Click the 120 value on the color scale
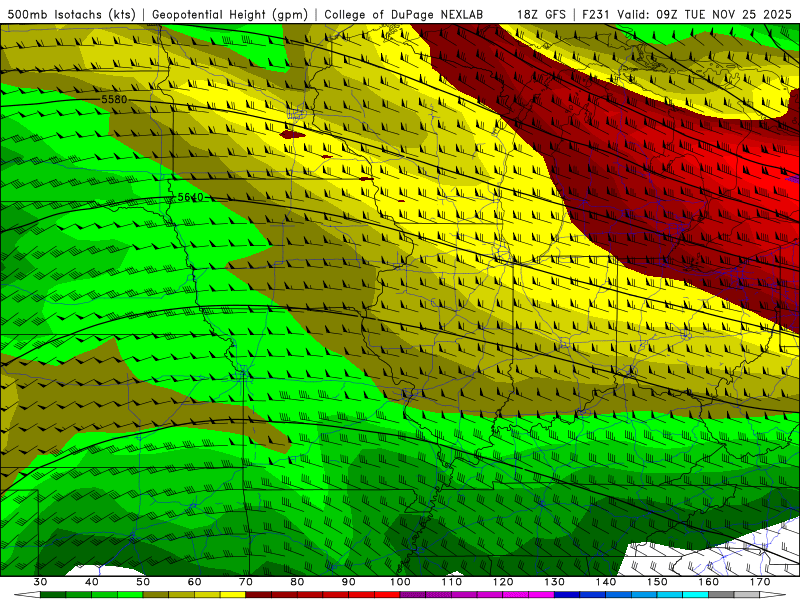 click(503, 582)
